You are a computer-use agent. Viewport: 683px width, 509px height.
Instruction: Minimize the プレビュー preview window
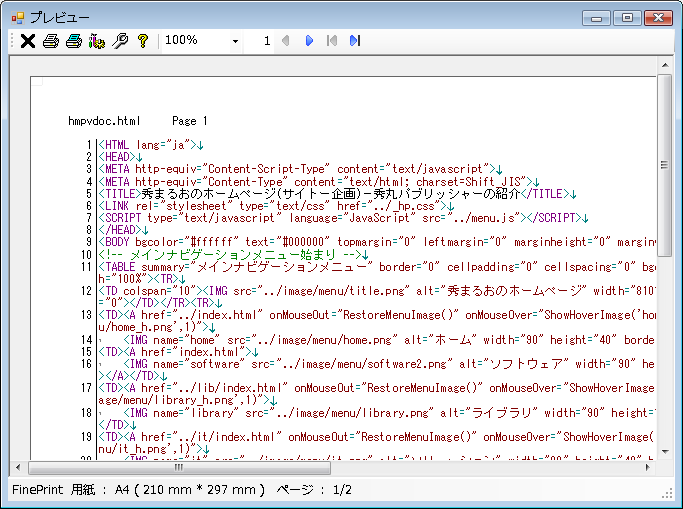(598, 17)
